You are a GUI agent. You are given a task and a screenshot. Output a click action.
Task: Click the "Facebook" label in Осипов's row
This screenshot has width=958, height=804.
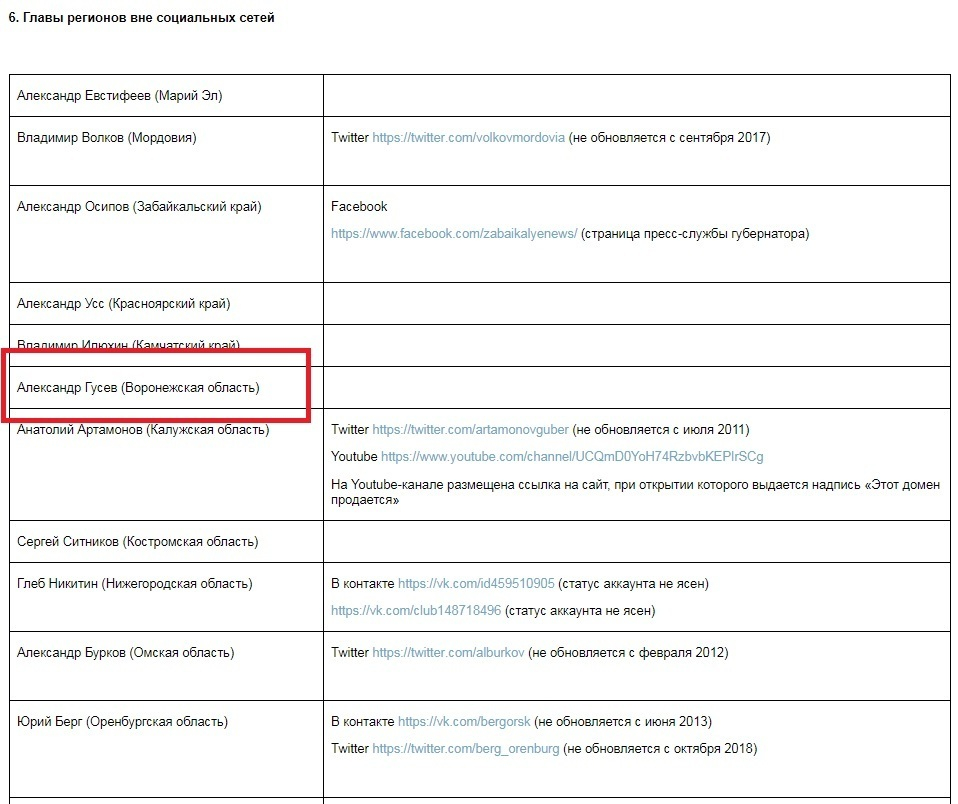point(359,207)
